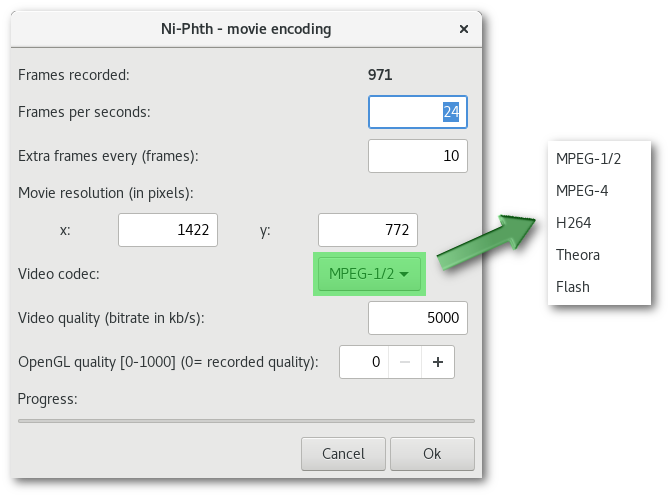670x497 pixels.
Task: Click the Movie resolution (in pixels) label
Action: pos(105,192)
